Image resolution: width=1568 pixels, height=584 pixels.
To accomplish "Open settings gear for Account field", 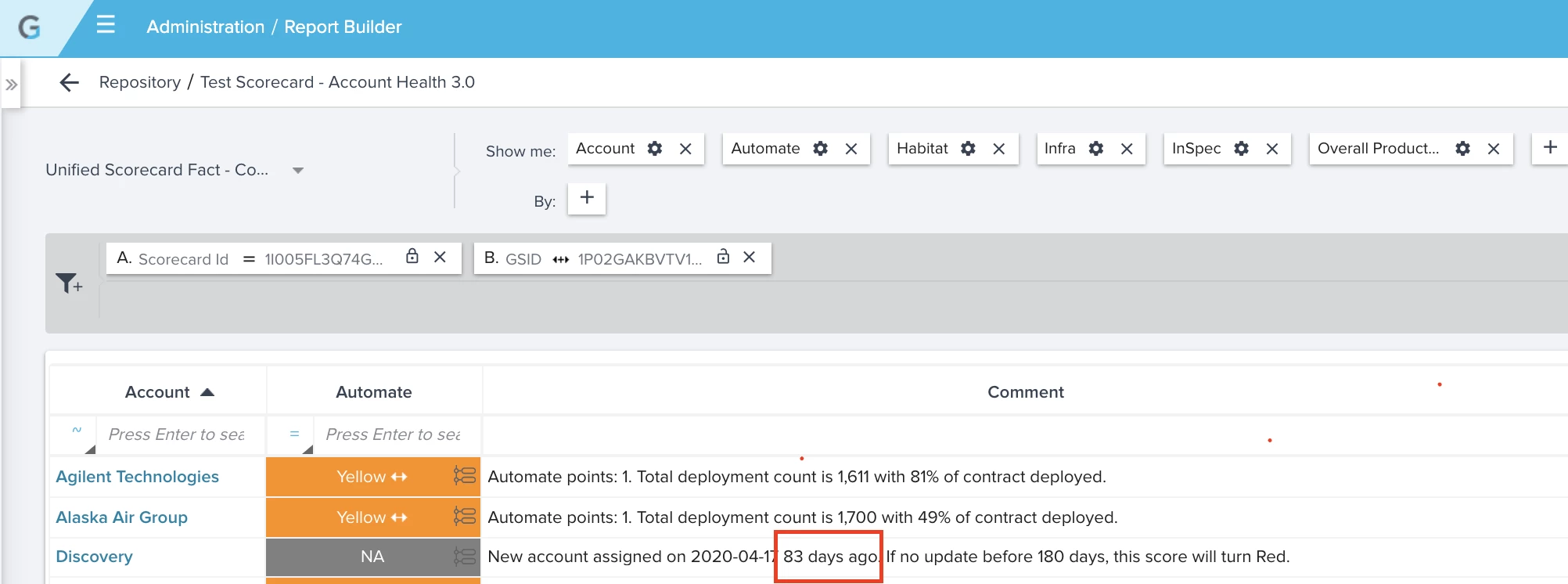I will click(655, 149).
